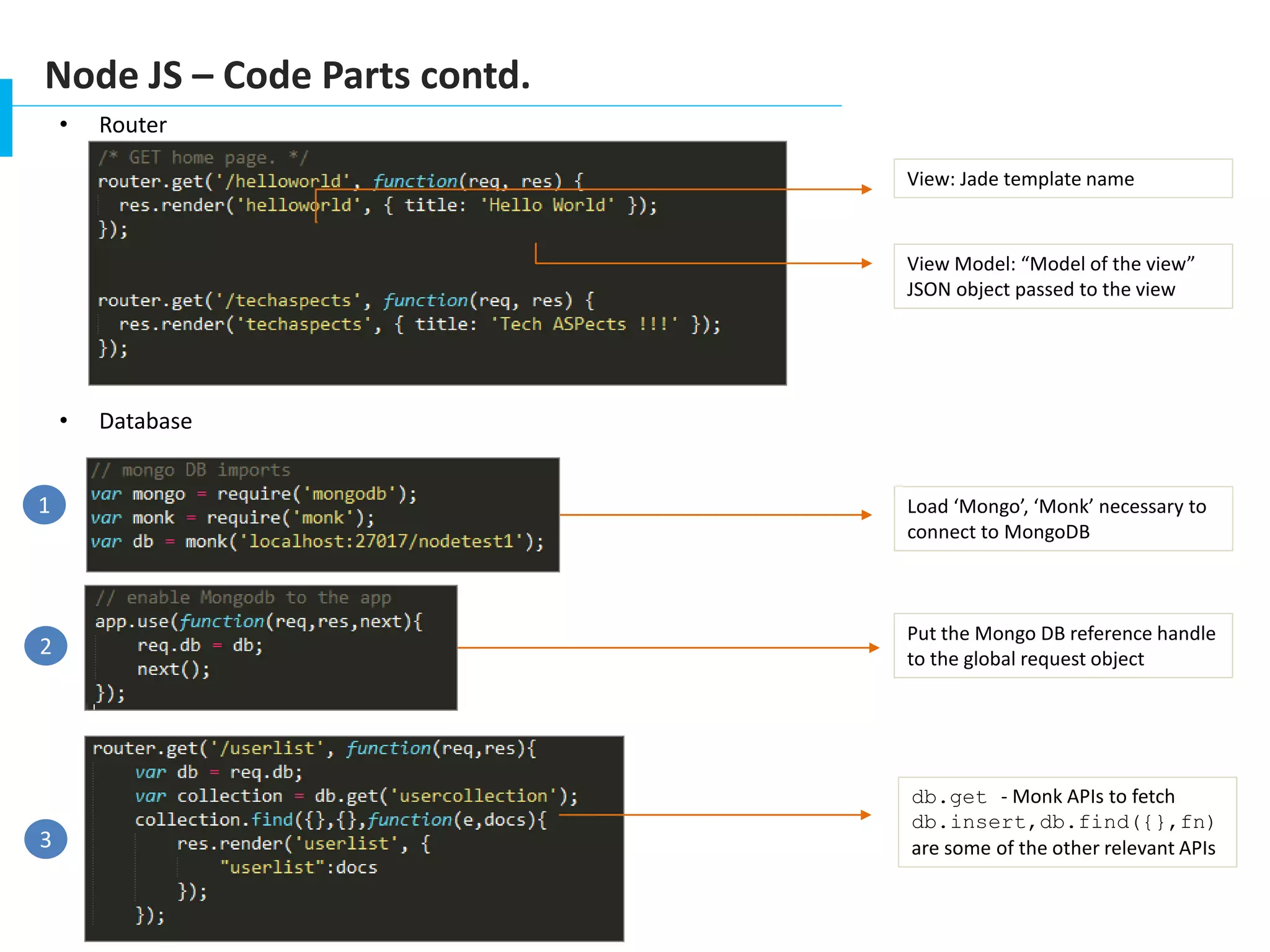Click the Load 'Mongo', 'Monk' text box
The image size is (1270, 952).
[1062, 519]
